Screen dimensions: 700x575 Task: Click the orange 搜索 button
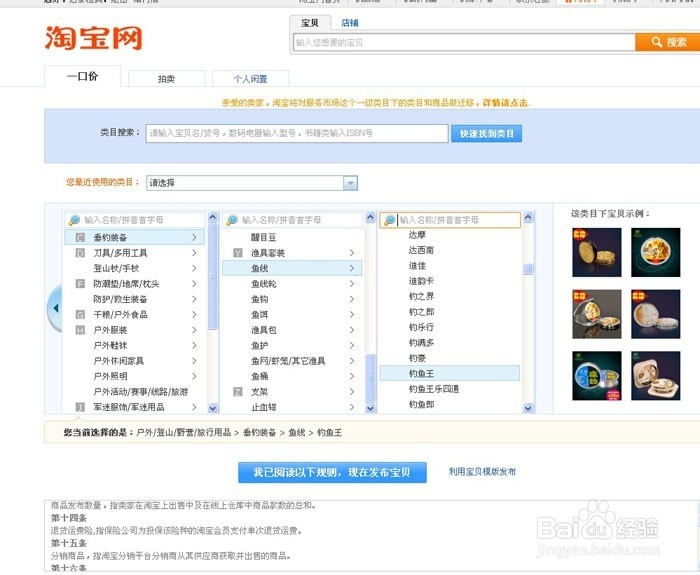668,42
